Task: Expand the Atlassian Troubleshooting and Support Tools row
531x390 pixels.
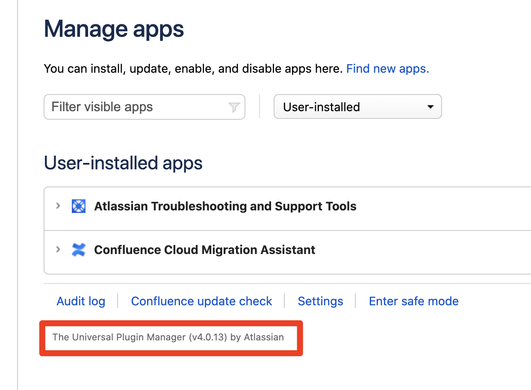Action: pyautogui.click(x=58, y=206)
